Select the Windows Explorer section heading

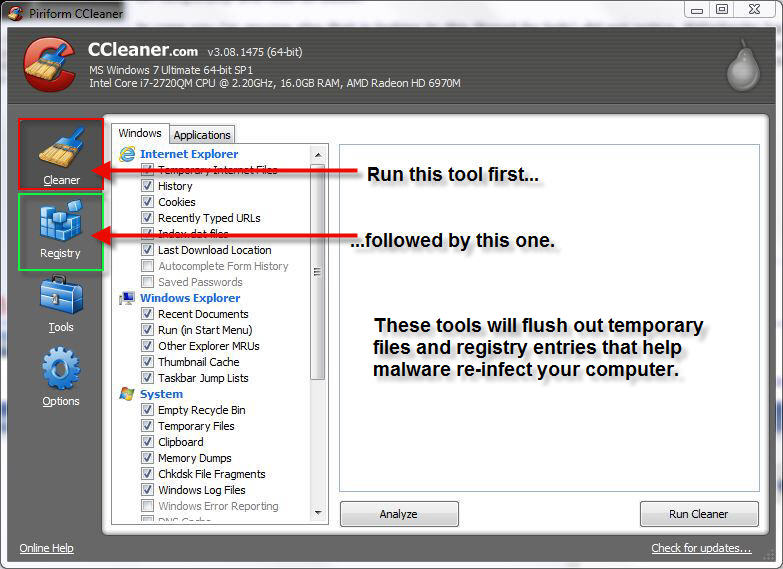(190, 298)
